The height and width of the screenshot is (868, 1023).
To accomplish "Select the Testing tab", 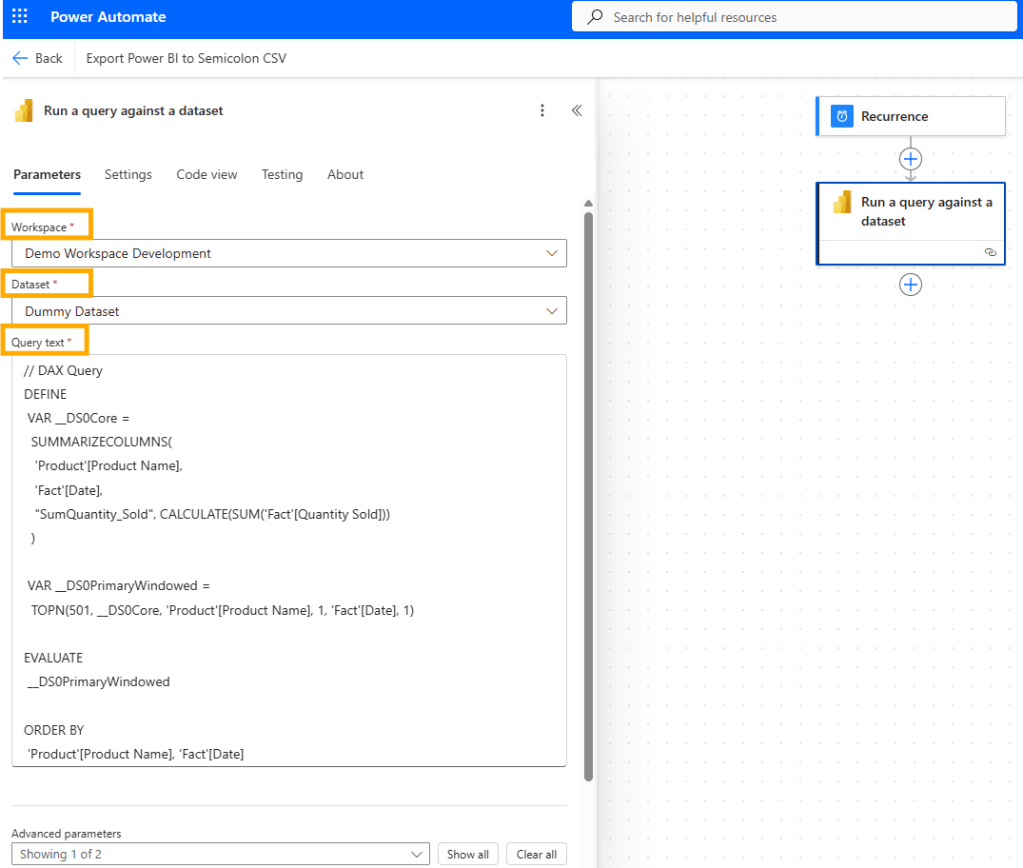I will point(281,174).
